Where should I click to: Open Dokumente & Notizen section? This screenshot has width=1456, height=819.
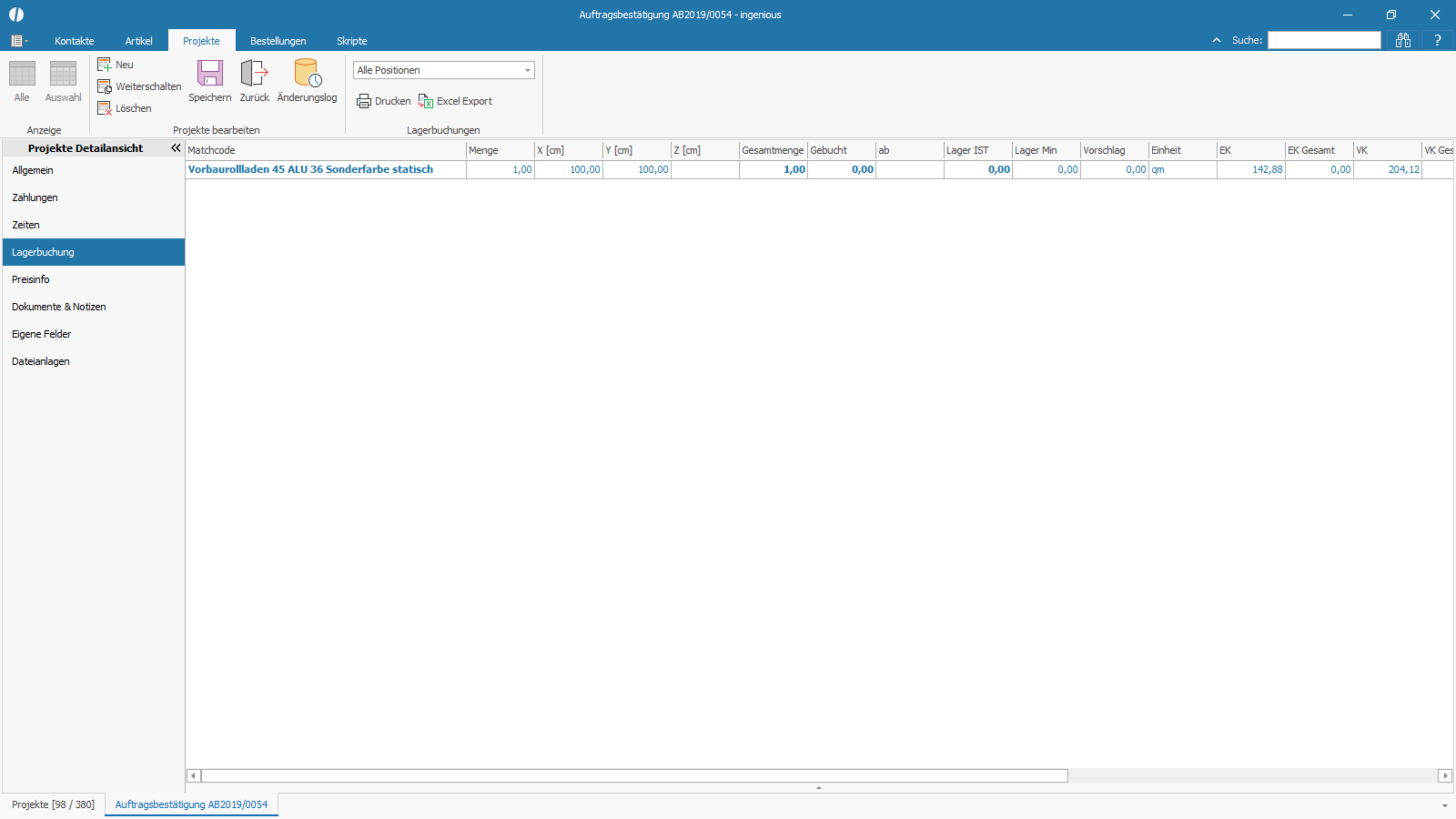coord(94,307)
